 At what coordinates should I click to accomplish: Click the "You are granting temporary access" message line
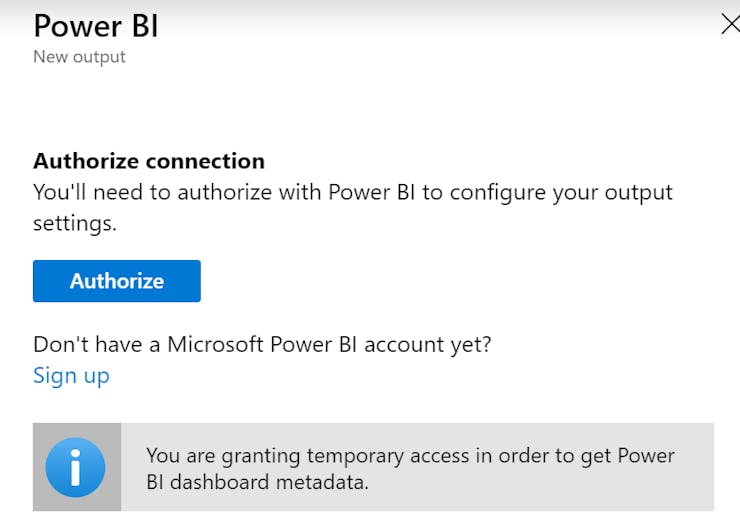point(410,456)
